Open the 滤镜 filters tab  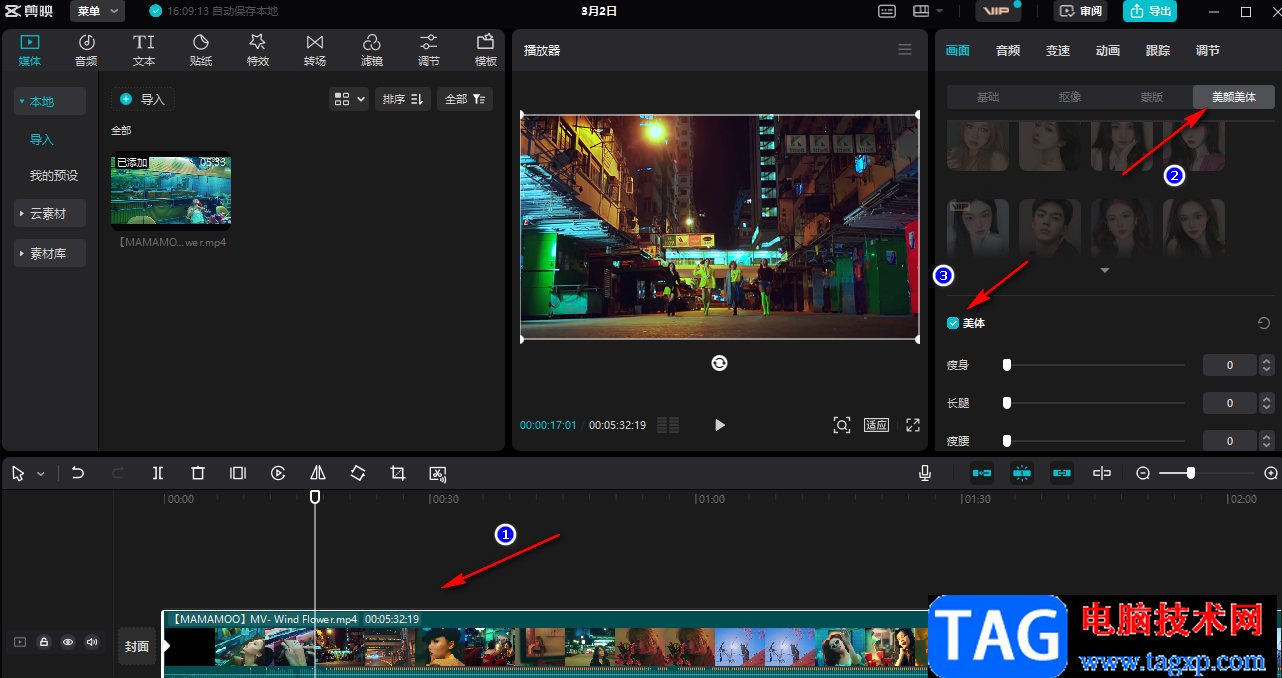[x=371, y=50]
